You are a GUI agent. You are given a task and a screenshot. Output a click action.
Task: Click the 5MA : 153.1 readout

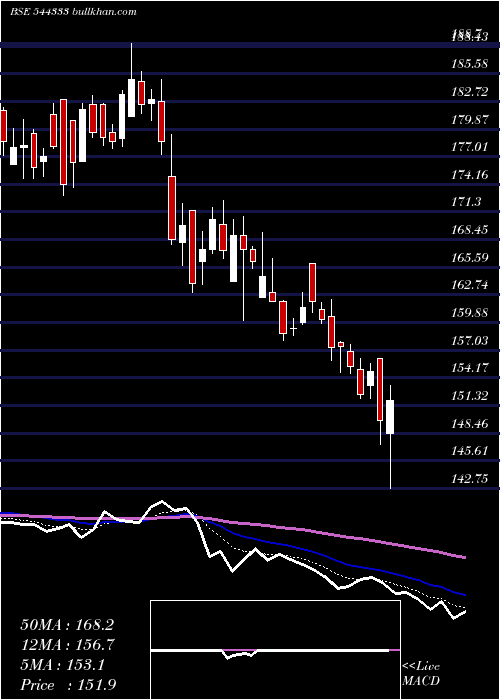(62, 665)
